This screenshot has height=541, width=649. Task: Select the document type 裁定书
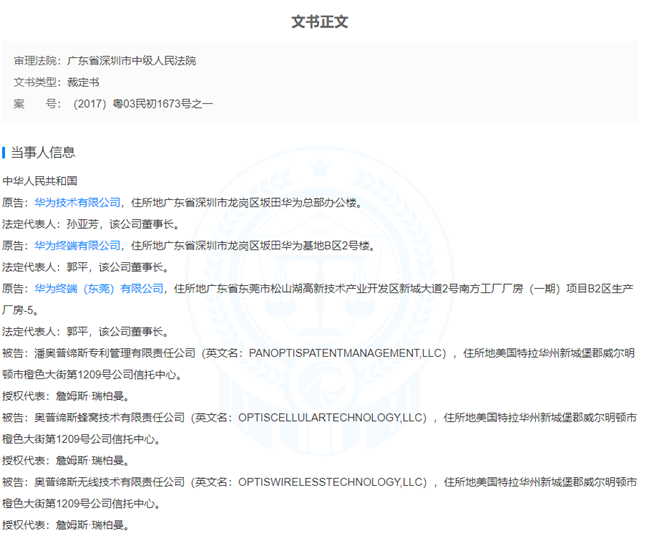(83, 82)
